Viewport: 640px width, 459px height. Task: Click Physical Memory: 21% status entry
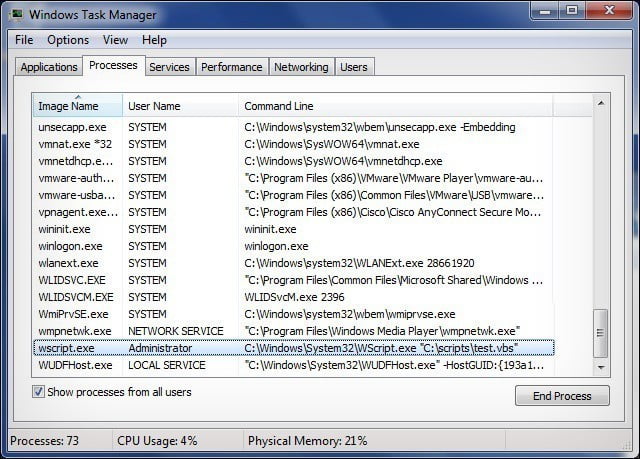tap(307, 441)
